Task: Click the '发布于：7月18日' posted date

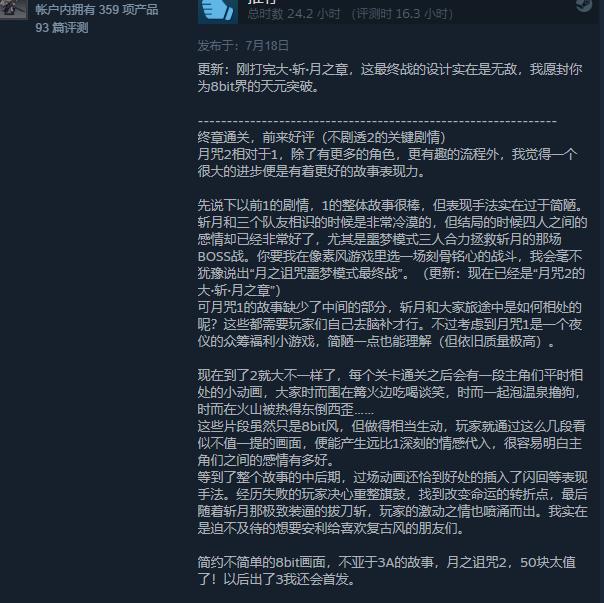Action: [243, 46]
